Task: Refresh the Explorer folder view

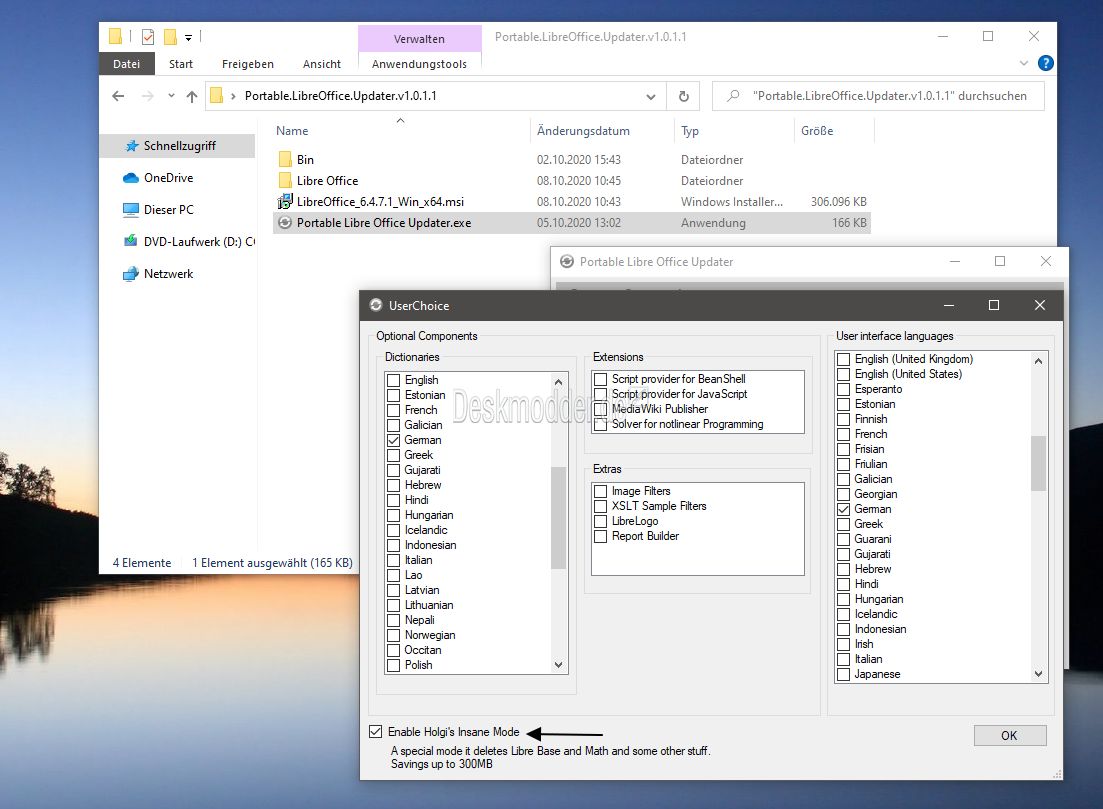Action: coord(683,96)
